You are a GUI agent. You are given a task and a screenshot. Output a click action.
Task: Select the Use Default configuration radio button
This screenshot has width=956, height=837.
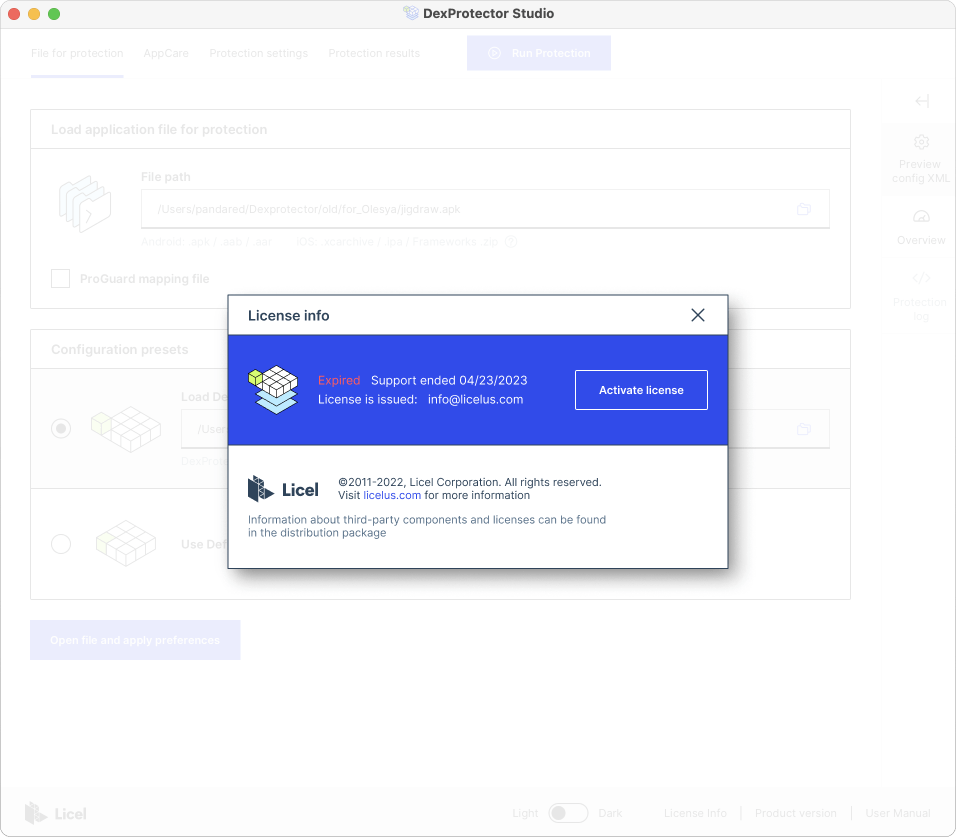point(61,544)
